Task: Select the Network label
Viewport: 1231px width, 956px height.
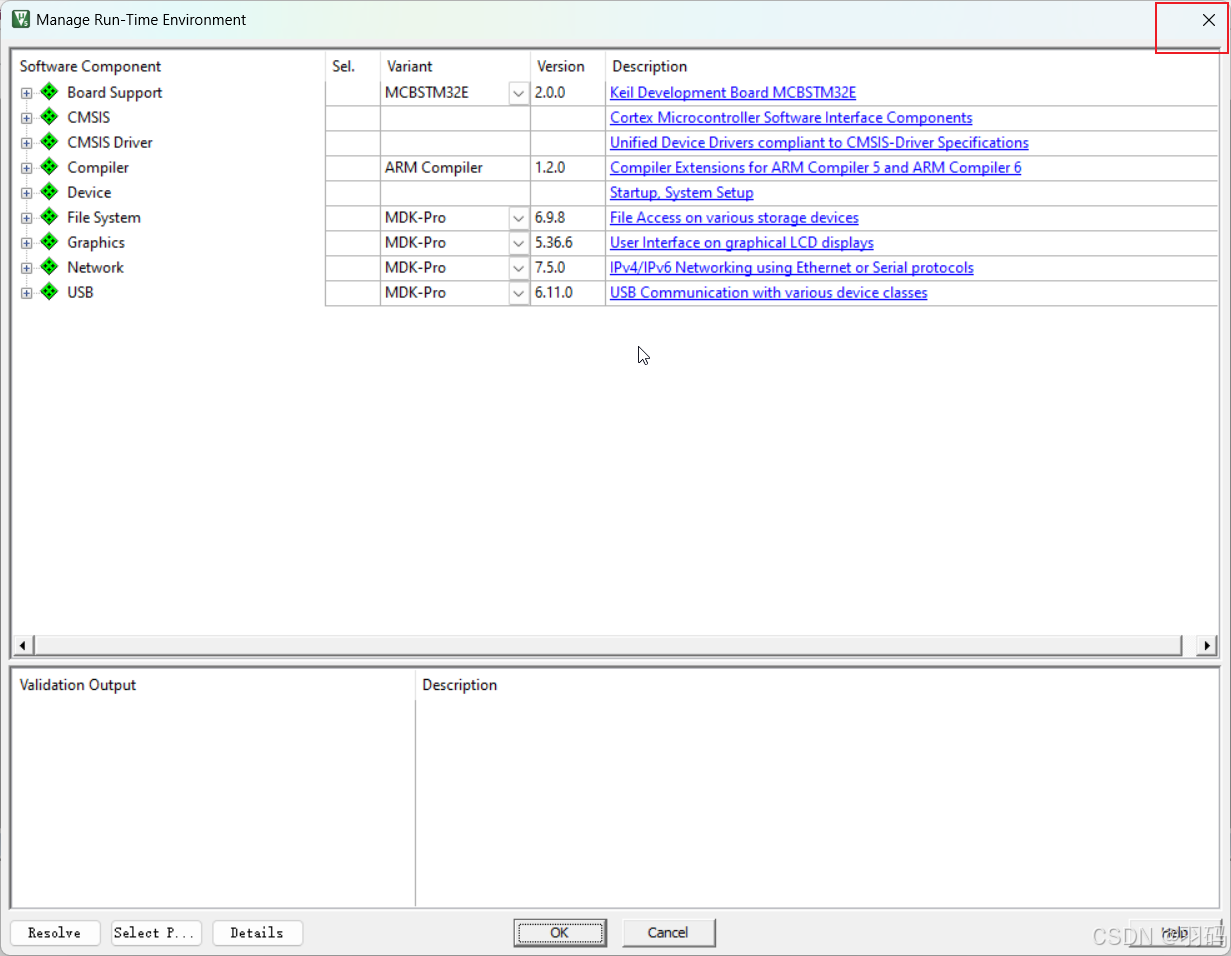Action: pos(95,267)
